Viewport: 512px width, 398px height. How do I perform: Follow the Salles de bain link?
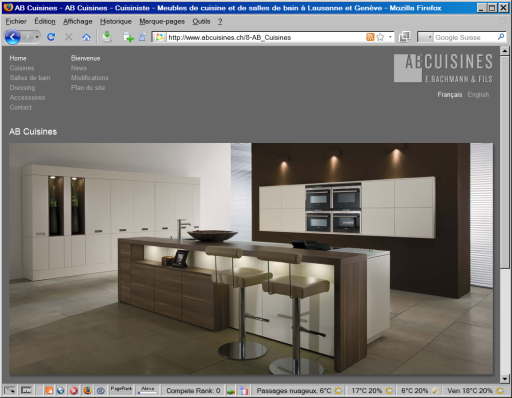[30, 78]
